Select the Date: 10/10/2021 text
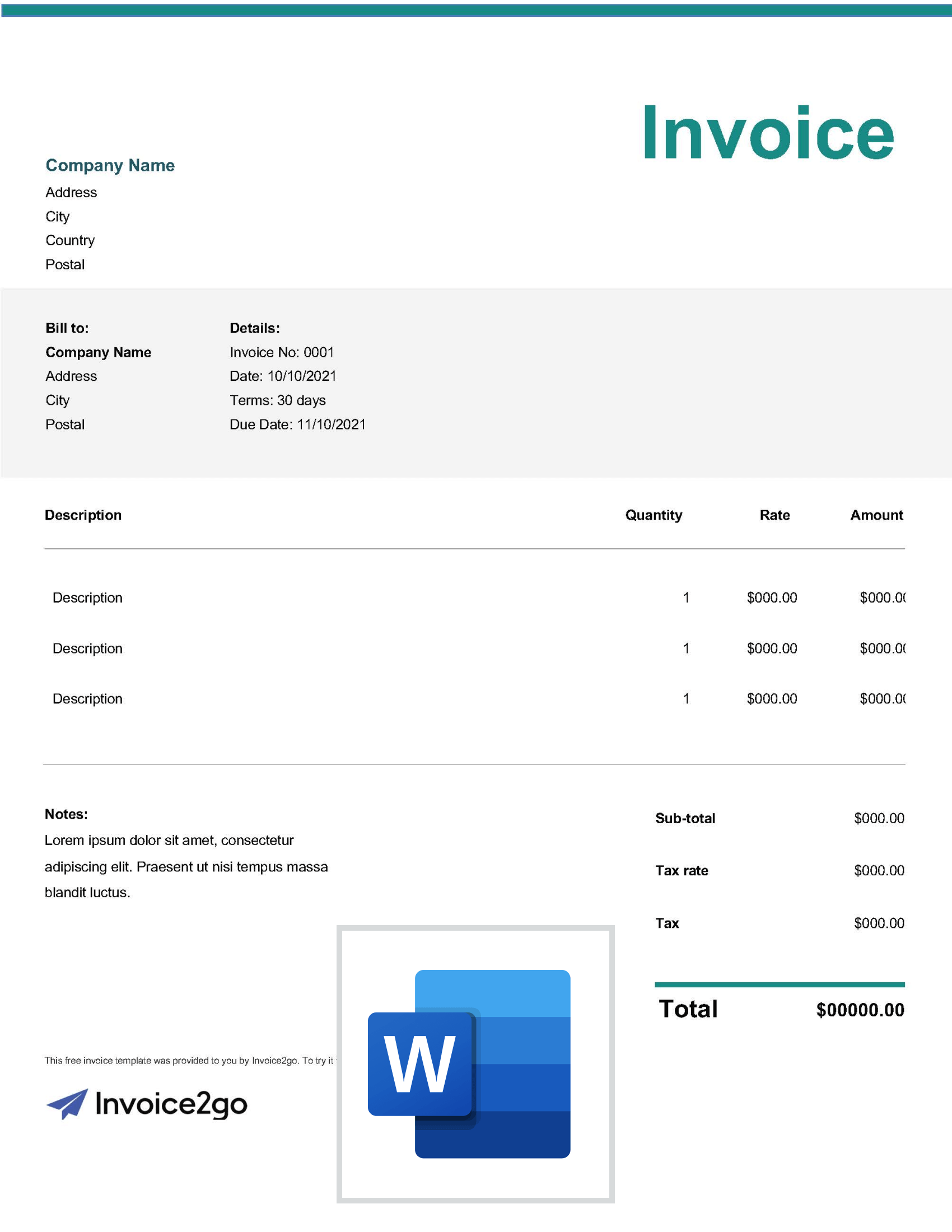This screenshot has width=952, height=1232. [283, 376]
